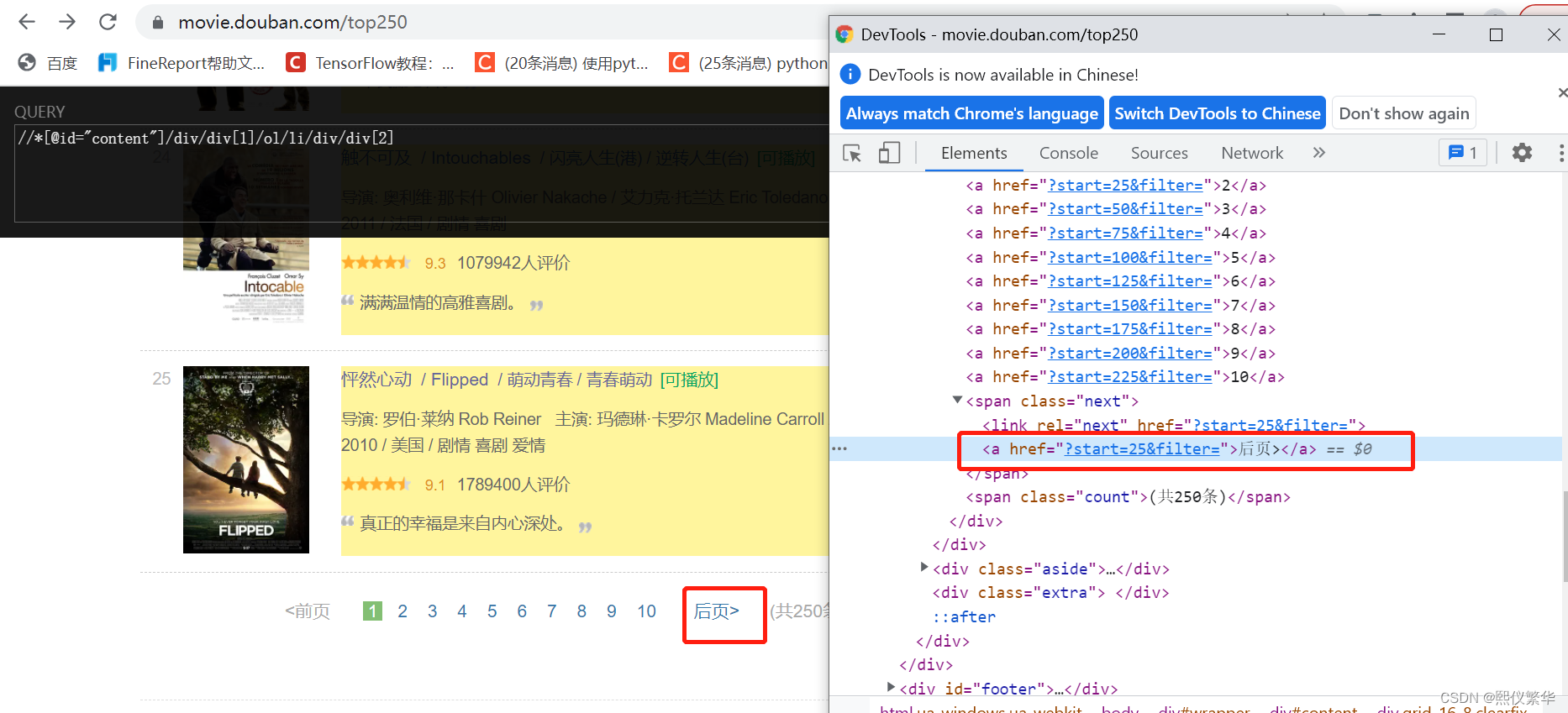Click Always match Chrome's language button

click(971, 113)
